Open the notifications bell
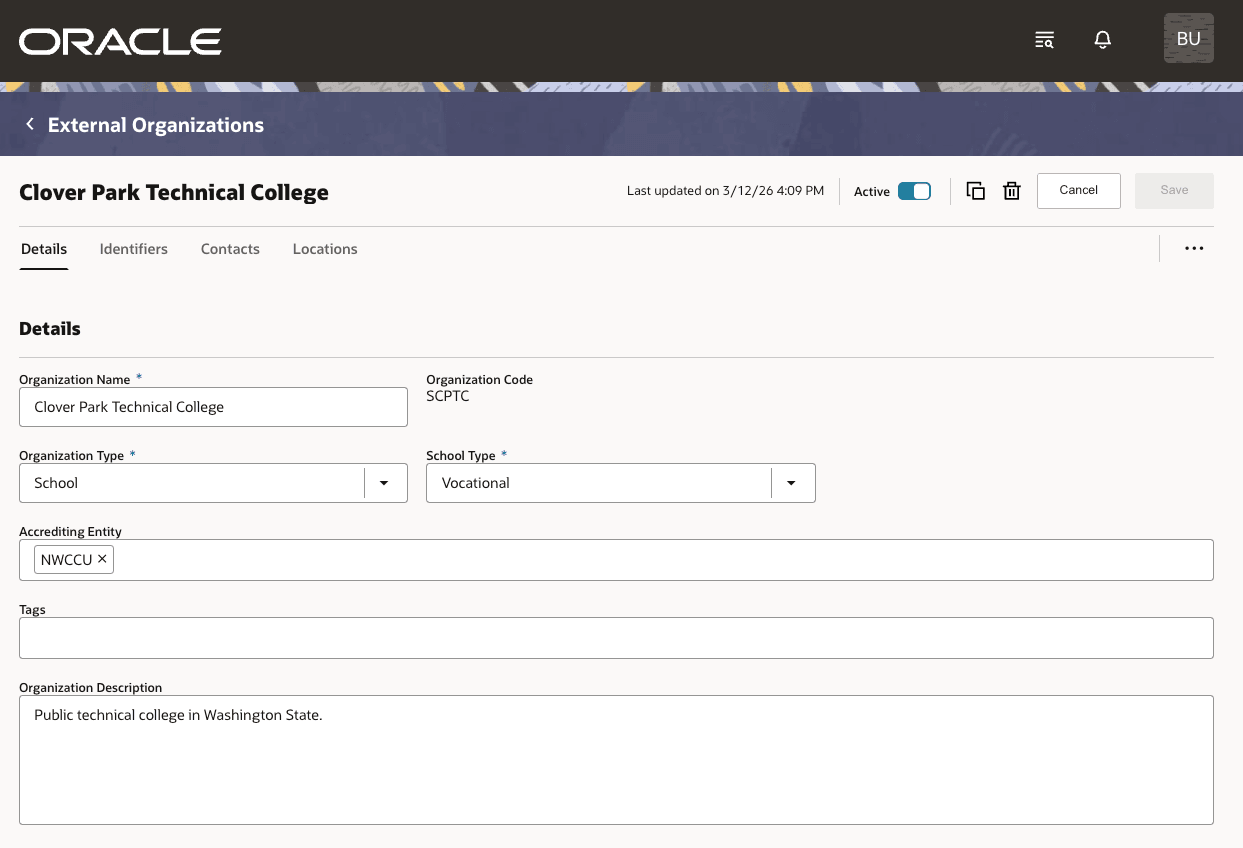This screenshot has width=1243, height=848. 1103,40
